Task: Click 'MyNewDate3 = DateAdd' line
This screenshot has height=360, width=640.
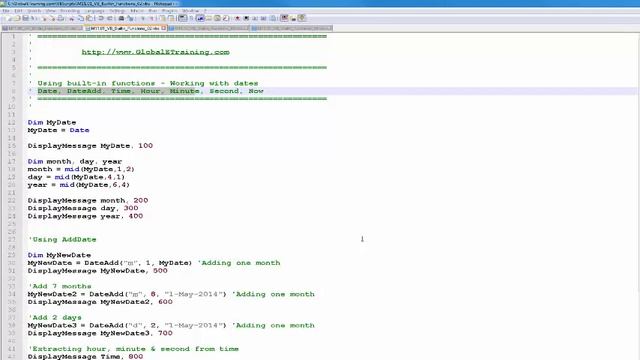Action: tap(171, 325)
